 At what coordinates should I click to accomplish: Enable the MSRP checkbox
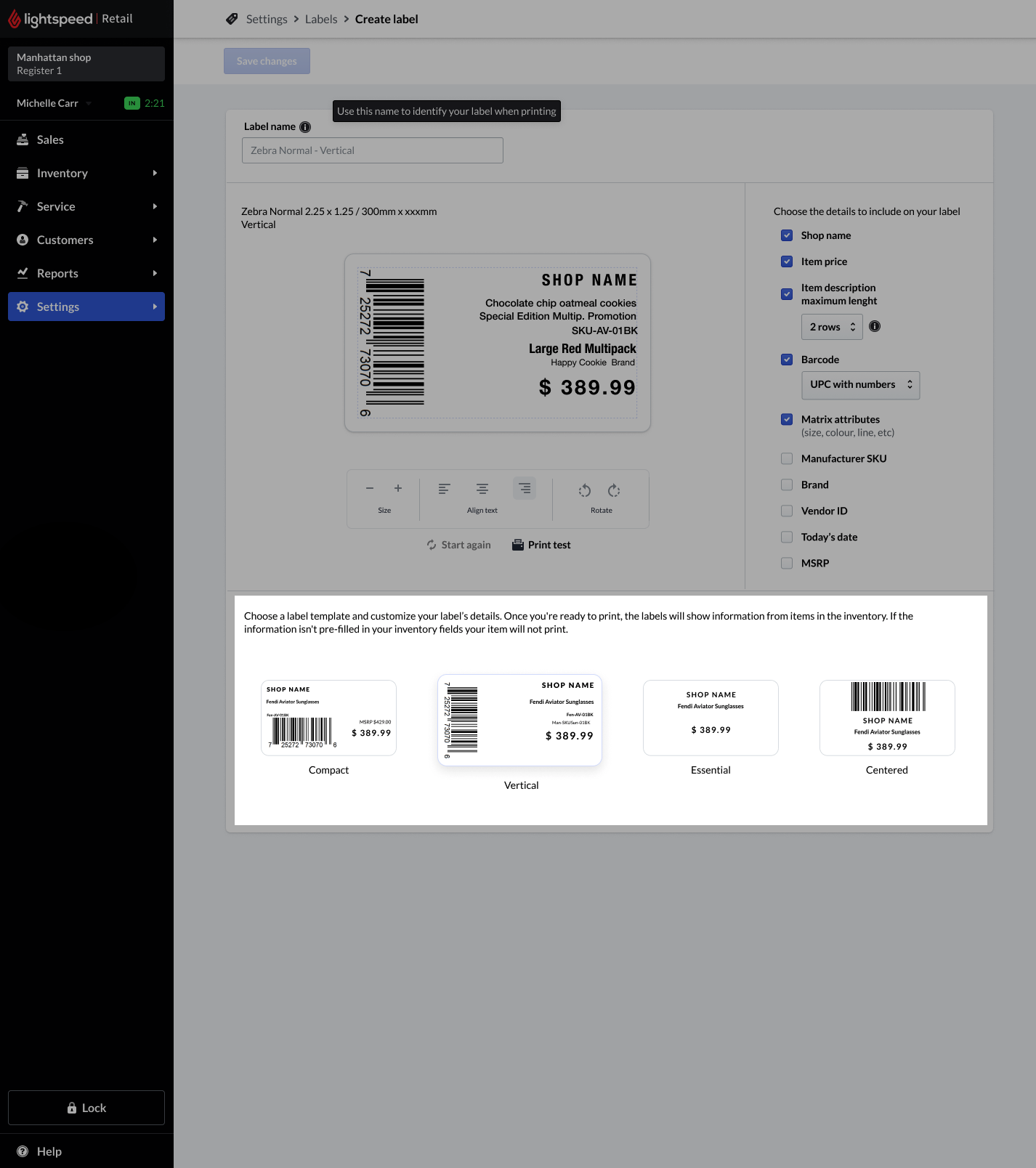pyautogui.click(x=787, y=563)
